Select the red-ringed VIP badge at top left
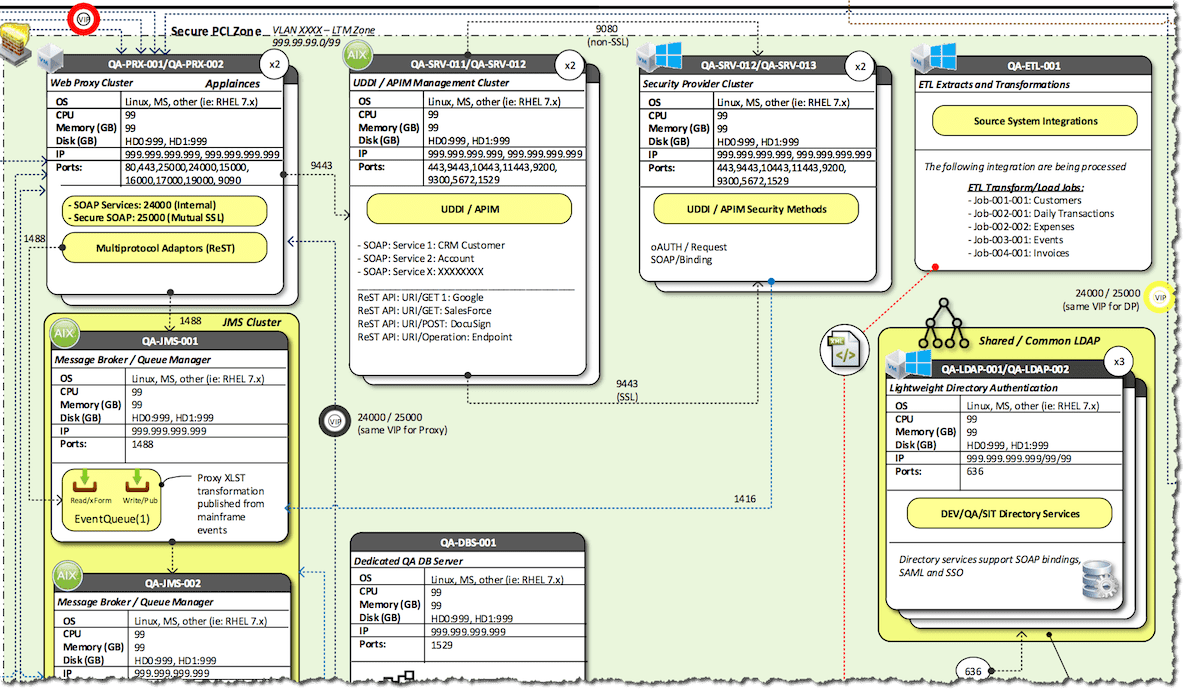The width and height of the screenshot is (1184, 689). (84, 19)
